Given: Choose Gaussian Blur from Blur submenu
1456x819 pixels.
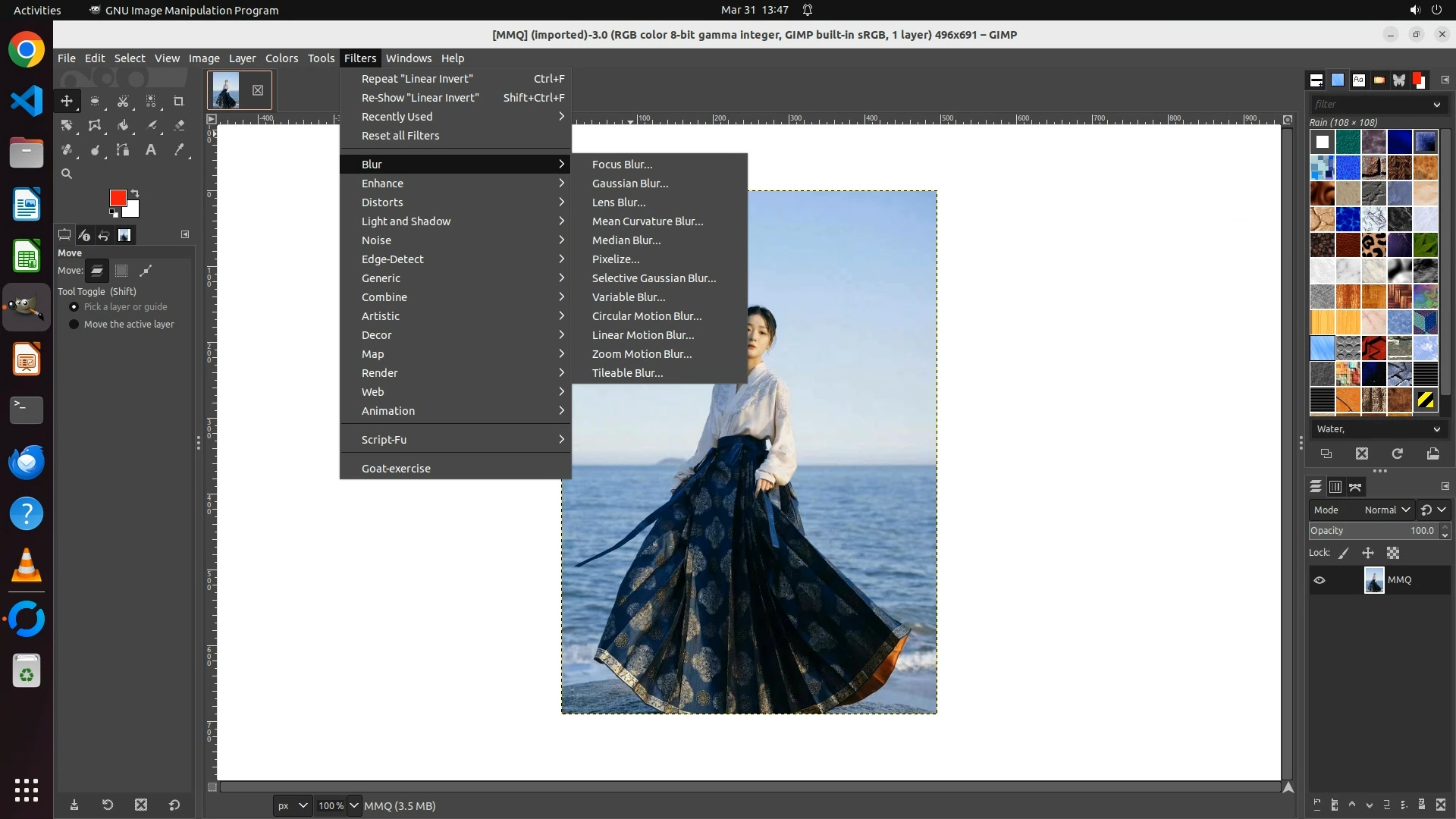Looking at the screenshot, I should (x=629, y=184).
